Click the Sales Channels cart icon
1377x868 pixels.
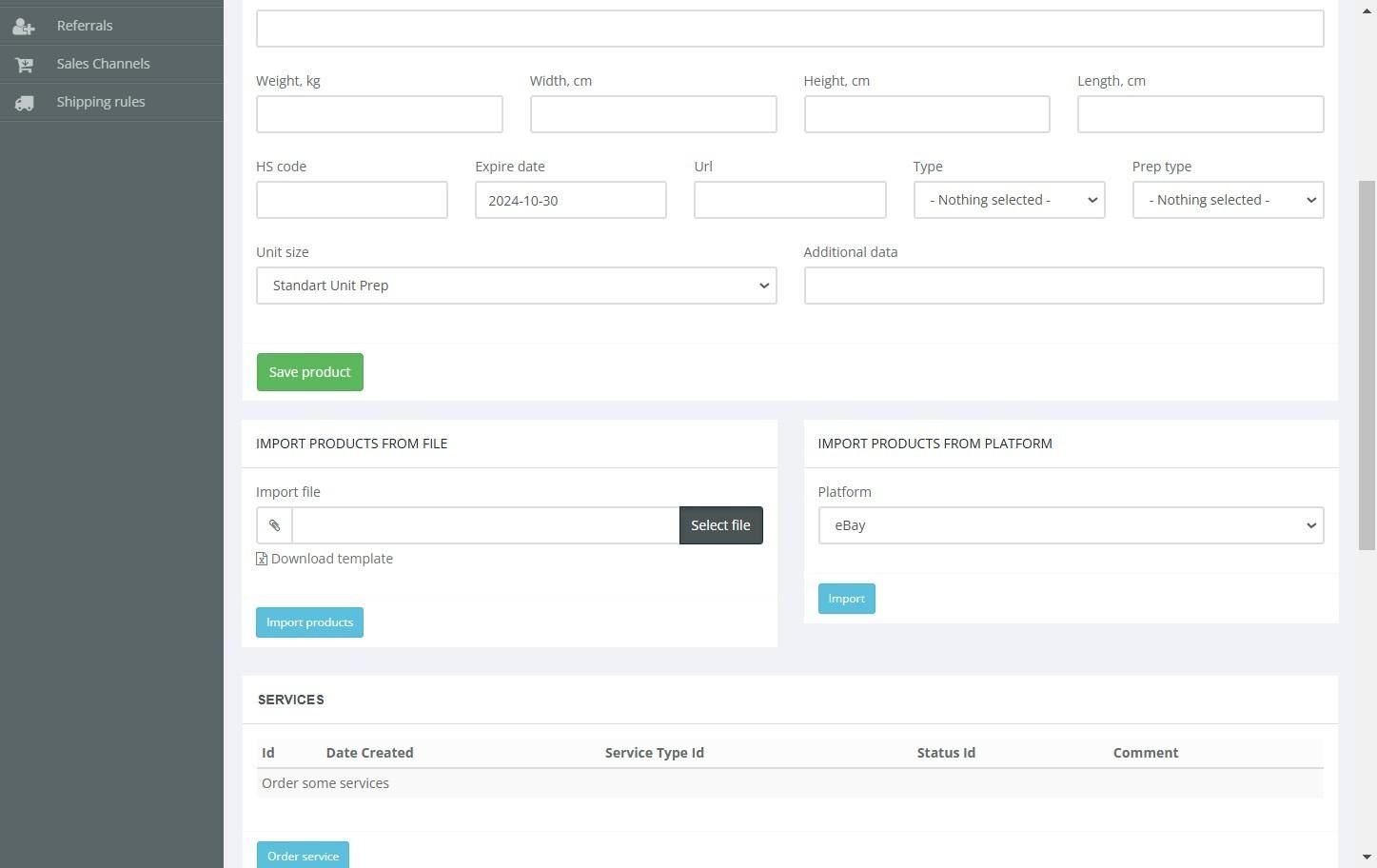(x=24, y=65)
